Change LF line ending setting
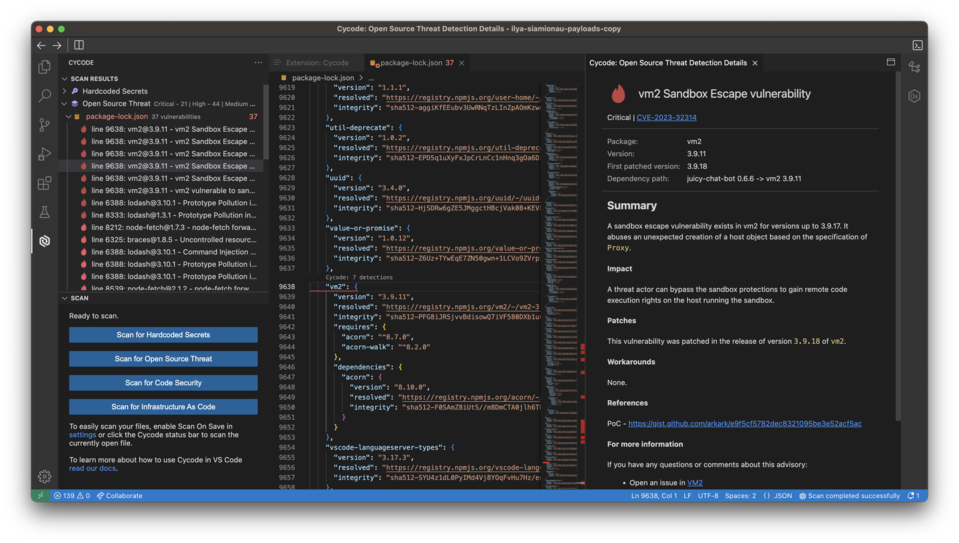 [687, 496]
